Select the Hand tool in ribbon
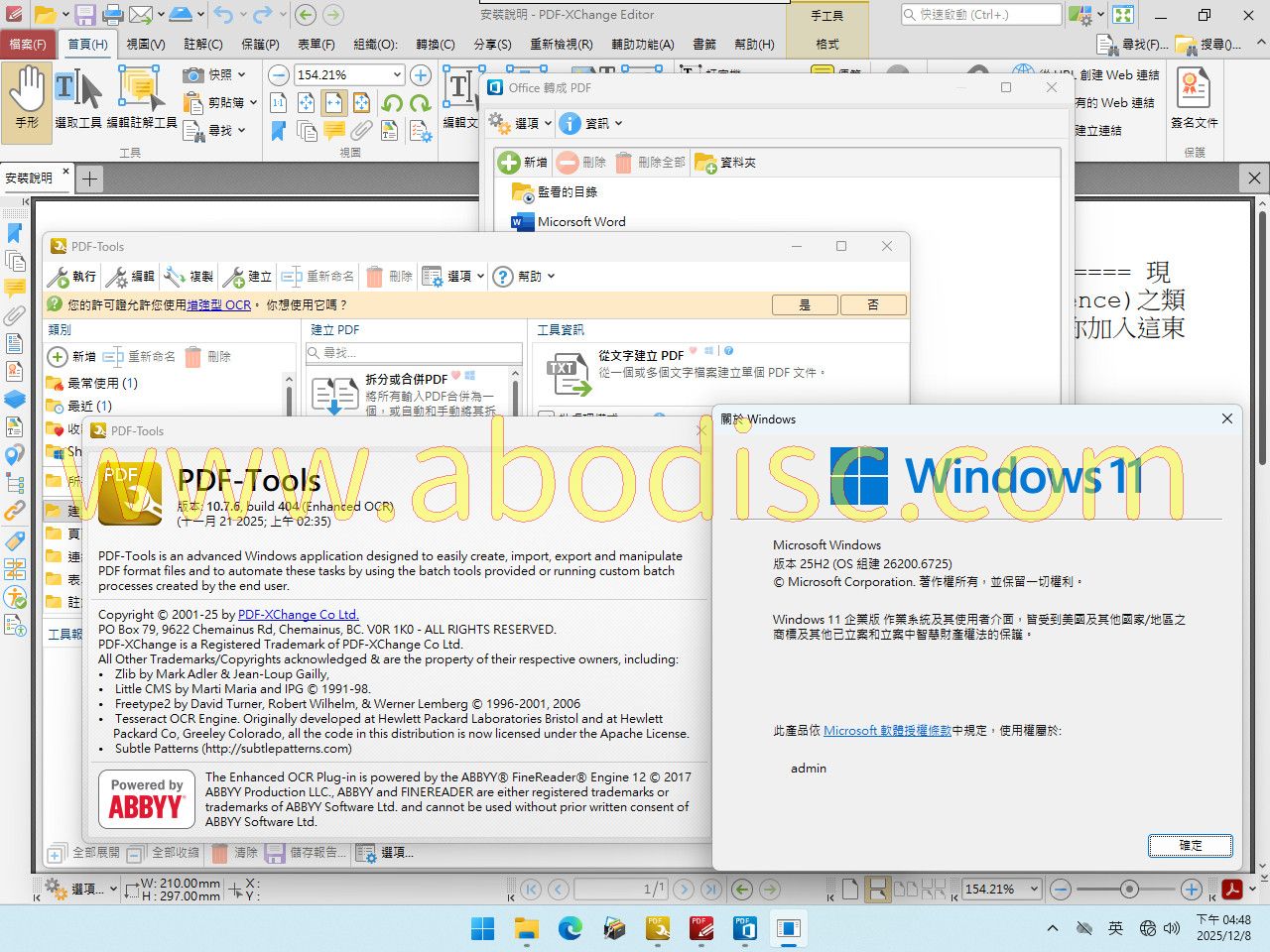This screenshot has width=1270, height=952. tap(27, 97)
